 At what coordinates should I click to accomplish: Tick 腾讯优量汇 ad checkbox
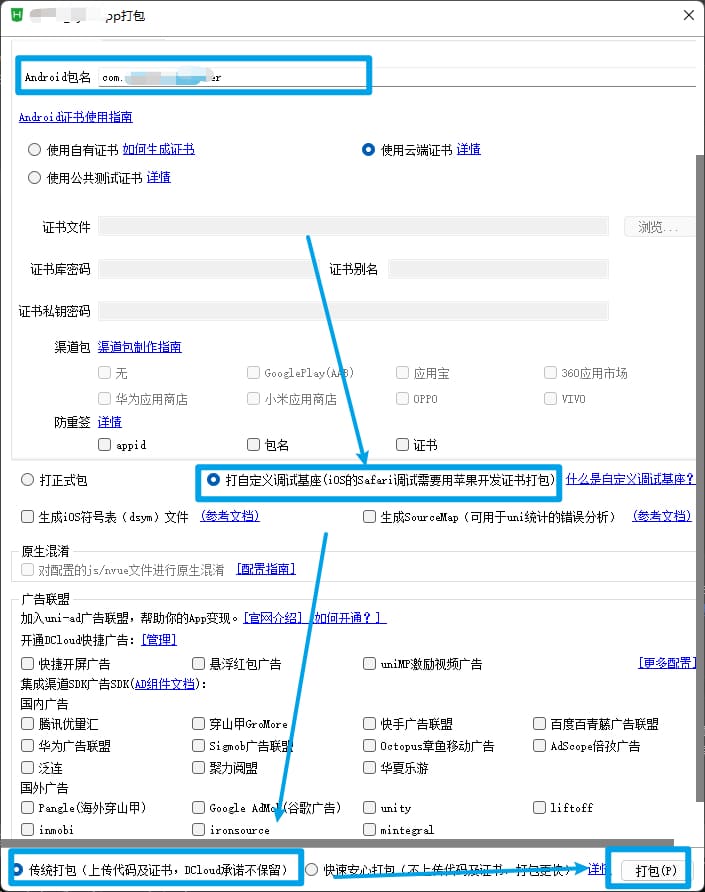(28, 724)
